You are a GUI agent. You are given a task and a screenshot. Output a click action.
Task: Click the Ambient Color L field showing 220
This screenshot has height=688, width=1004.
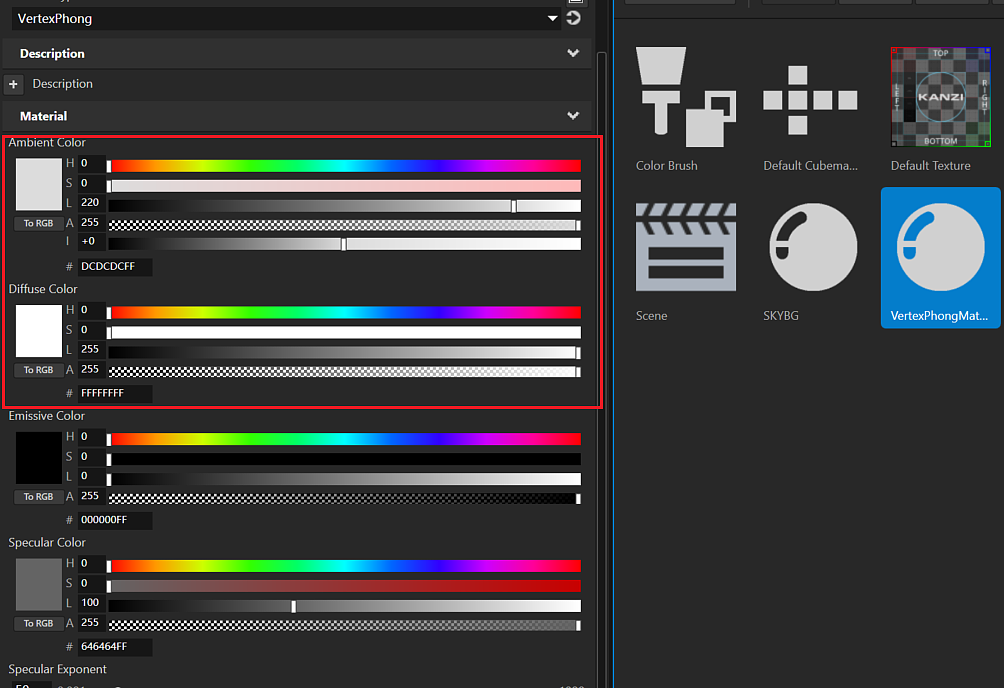click(92, 202)
